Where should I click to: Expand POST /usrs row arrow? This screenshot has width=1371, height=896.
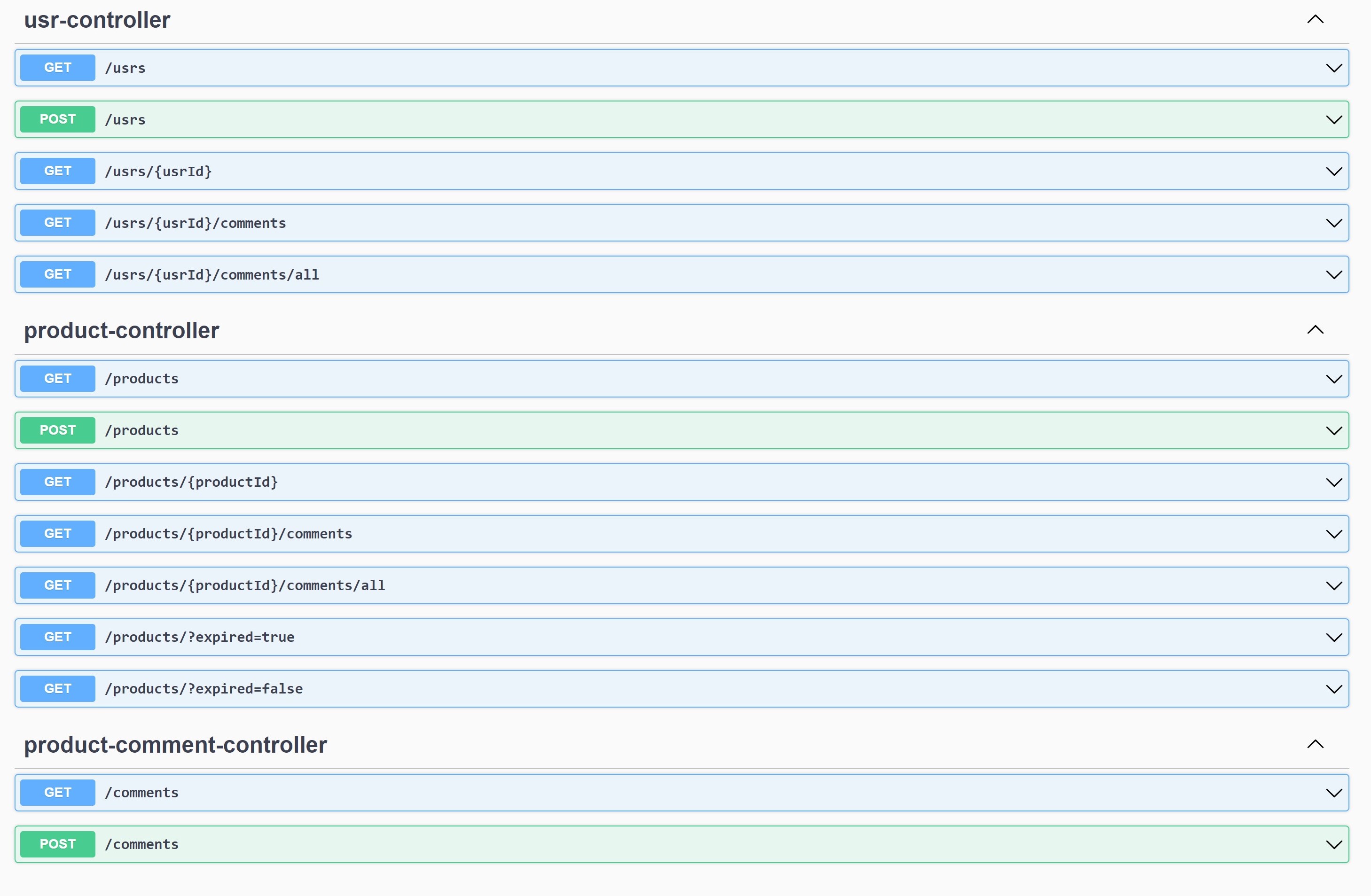click(1333, 120)
